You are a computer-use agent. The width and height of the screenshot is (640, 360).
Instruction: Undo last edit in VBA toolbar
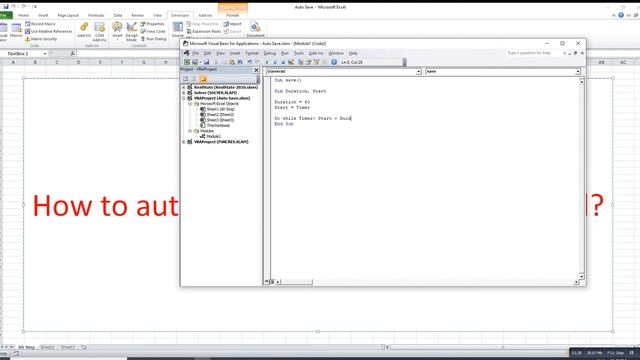249,62
